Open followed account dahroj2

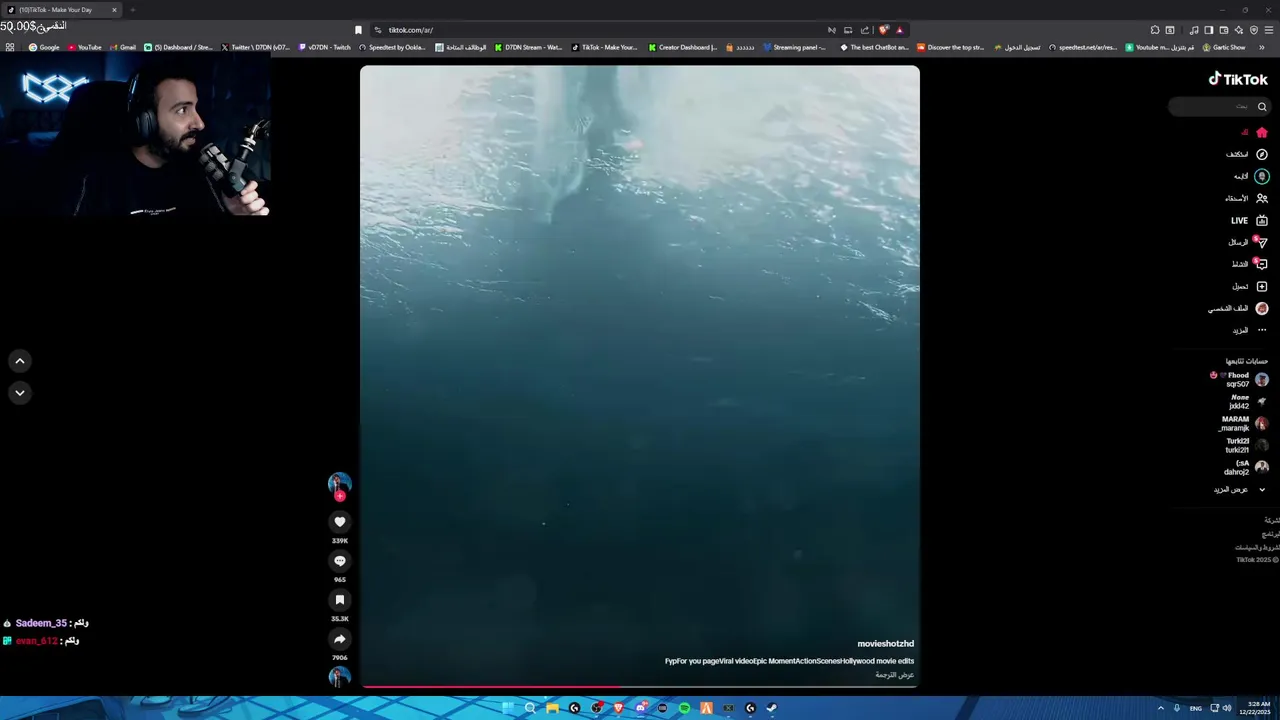(1246, 468)
